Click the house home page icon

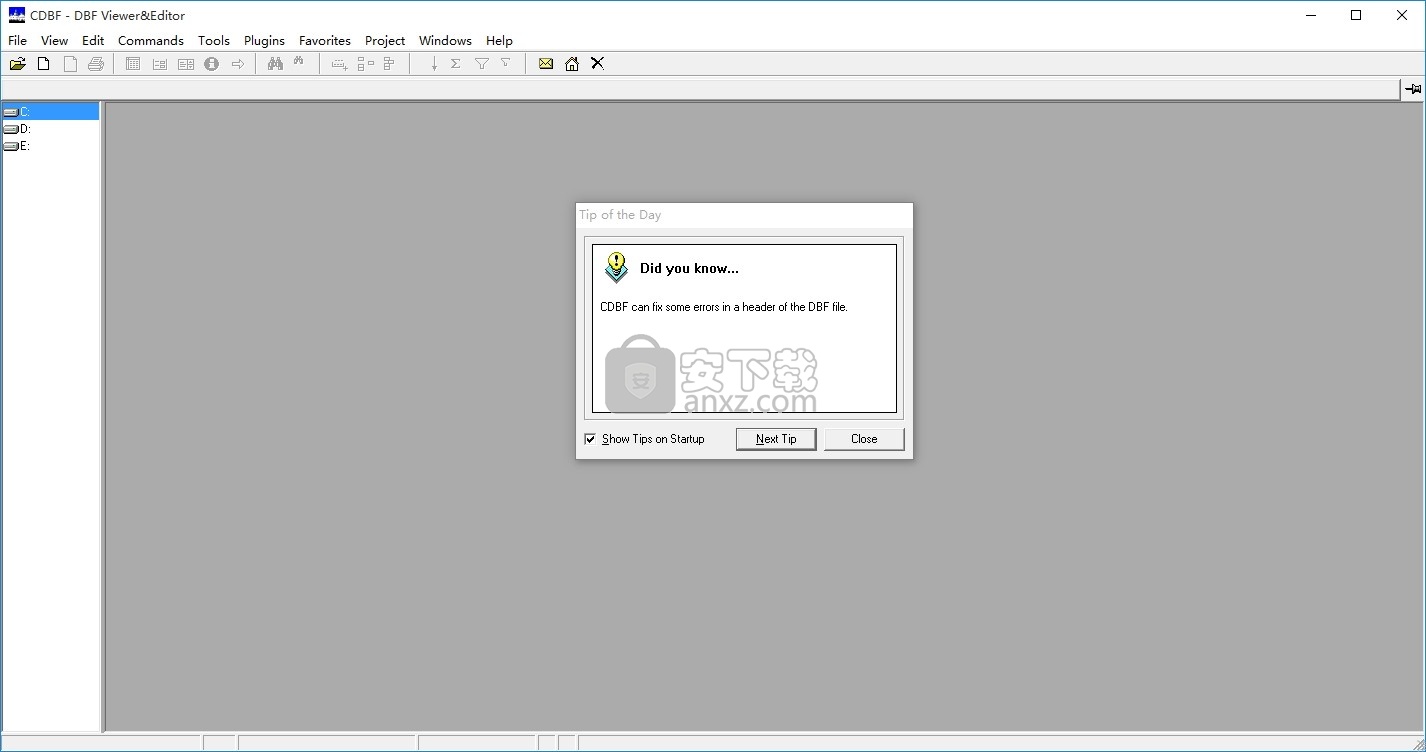(x=572, y=64)
